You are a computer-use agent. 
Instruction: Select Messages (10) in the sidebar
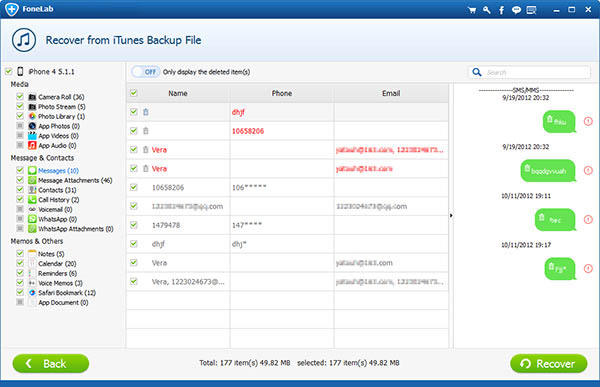coord(58,171)
